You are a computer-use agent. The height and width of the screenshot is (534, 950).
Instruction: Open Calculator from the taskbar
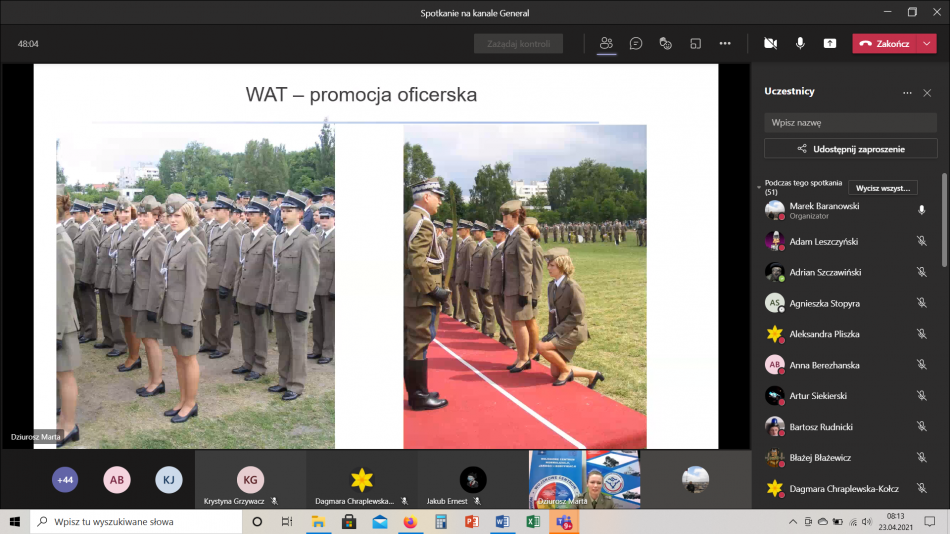[x=441, y=522]
